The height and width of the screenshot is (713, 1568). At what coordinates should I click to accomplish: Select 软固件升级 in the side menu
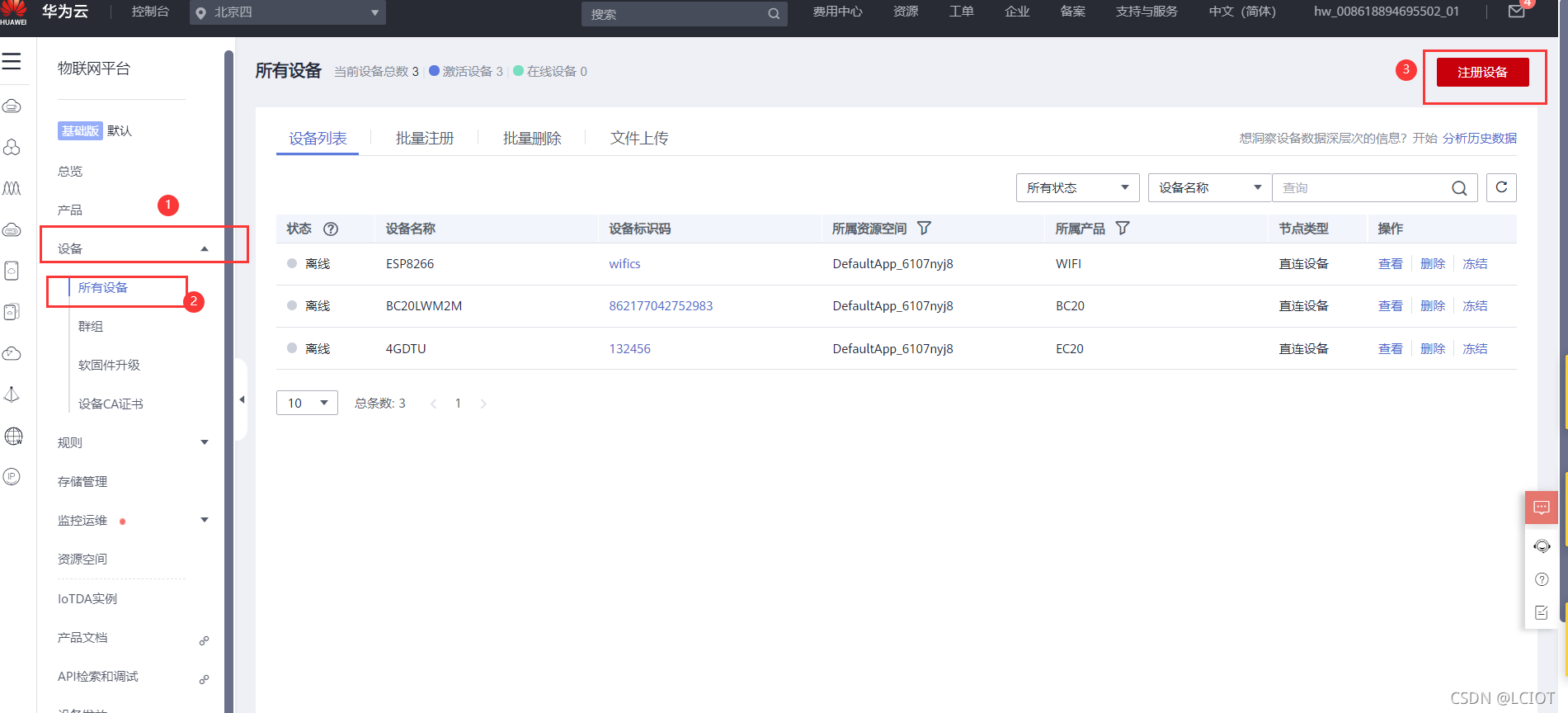(x=109, y=366)
